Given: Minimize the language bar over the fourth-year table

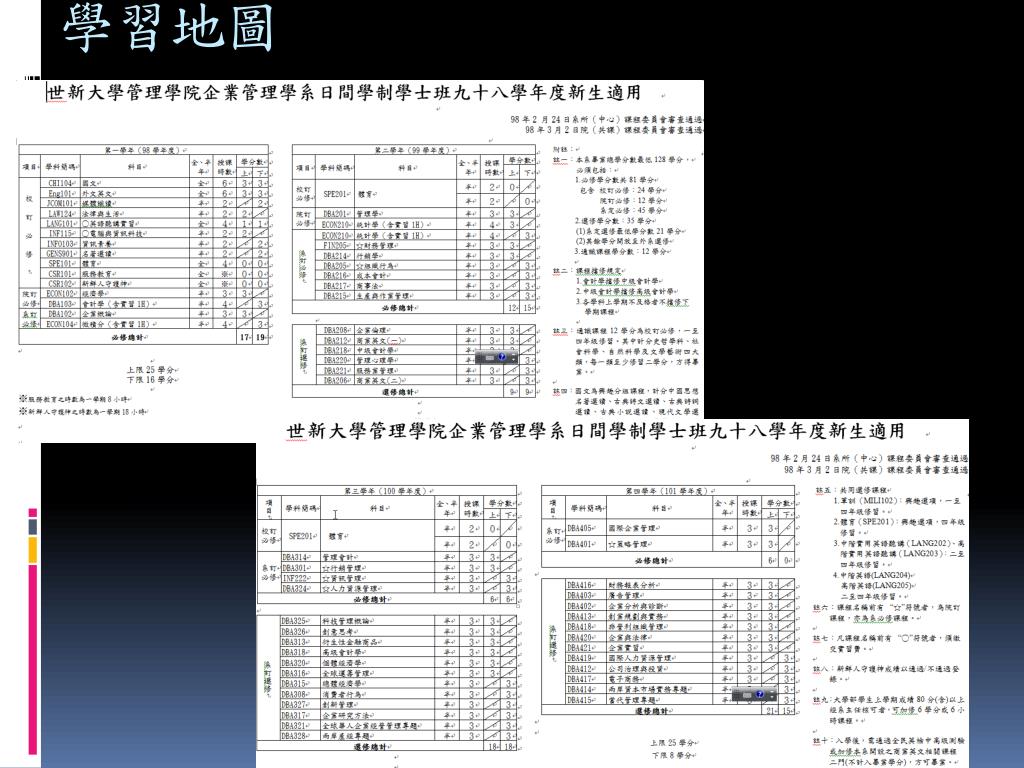Looking at the screenshot, I should [x=772, y=692].
